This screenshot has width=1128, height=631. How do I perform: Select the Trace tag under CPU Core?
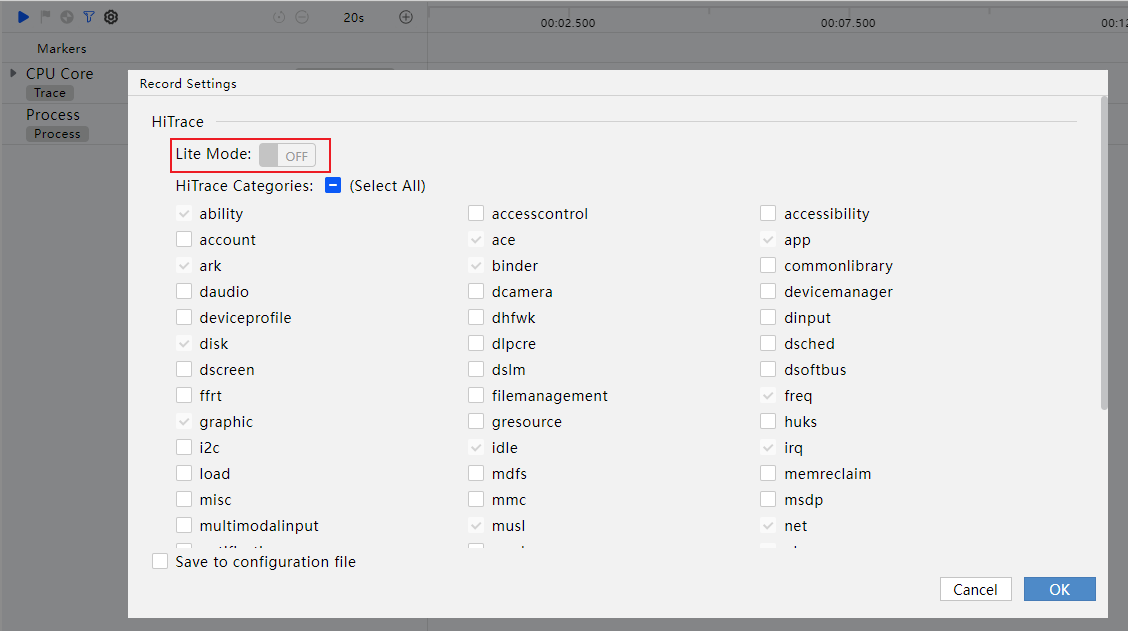coord(50,93)
